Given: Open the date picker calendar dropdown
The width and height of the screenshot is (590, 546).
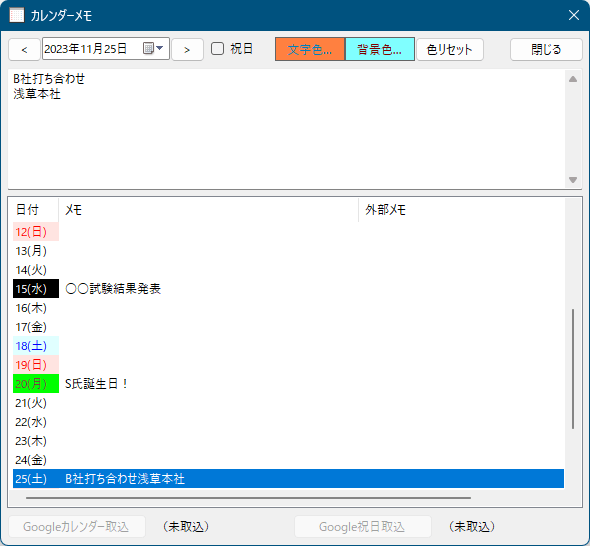Looking at the screenshot, I should 153,49.
